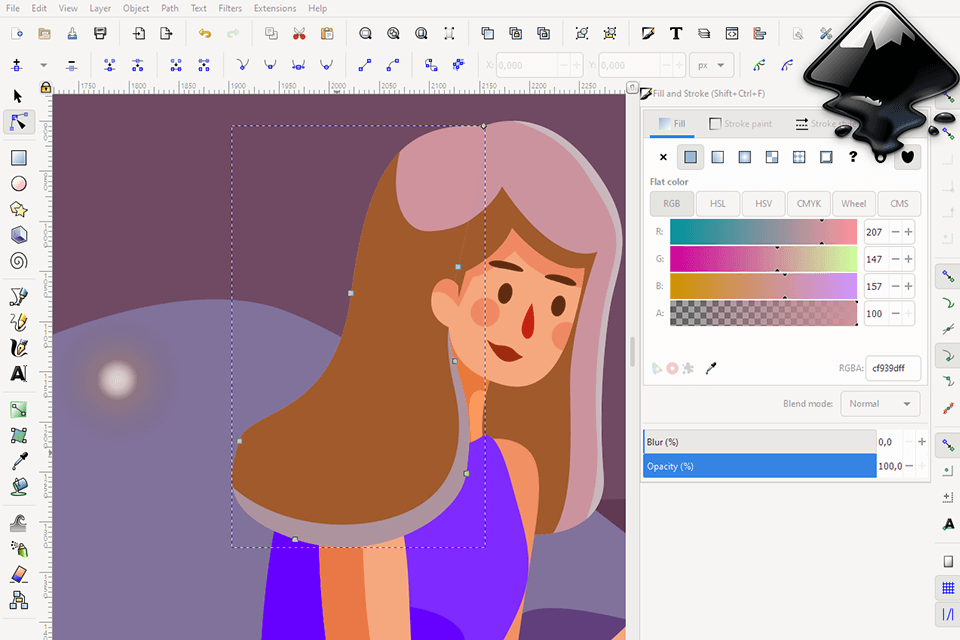The height and width of the screenshot is (640, 960).
Task: Select the Rectangle tool
Action: pos(18,158)
